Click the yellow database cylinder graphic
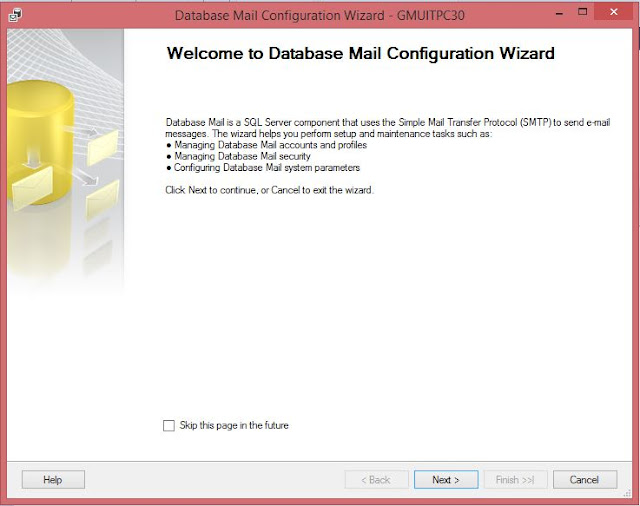The width and height of the screenshot is (640, 506). pyautogui.click(x=40, y=141)
